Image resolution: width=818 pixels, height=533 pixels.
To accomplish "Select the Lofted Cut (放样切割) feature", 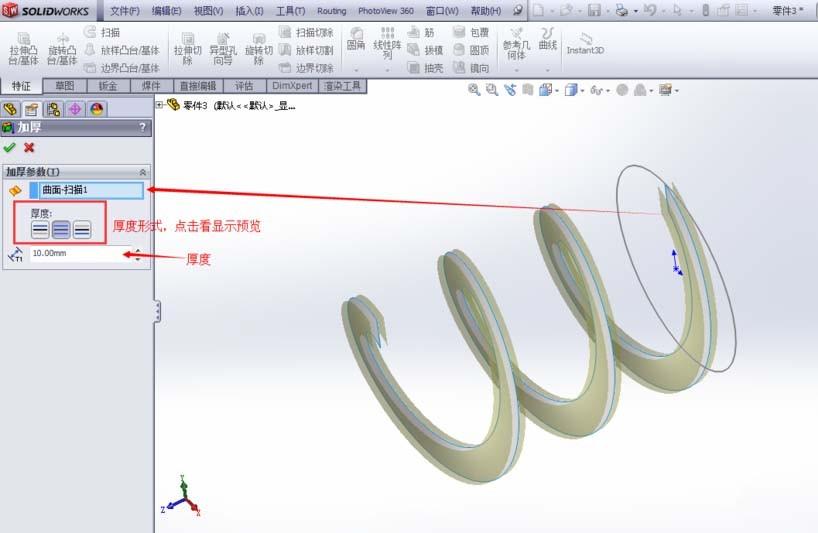I will (x=306, y=50).
